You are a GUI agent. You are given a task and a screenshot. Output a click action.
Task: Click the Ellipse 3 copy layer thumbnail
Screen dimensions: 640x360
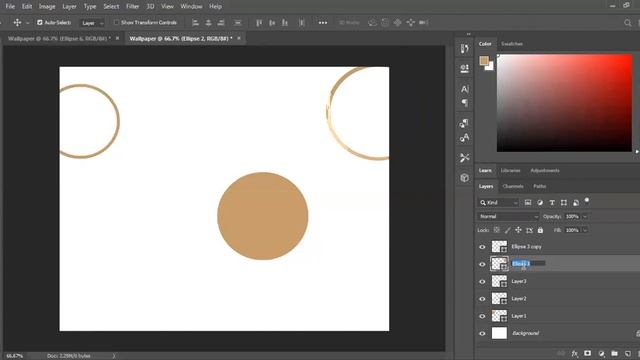pos(499,247)
